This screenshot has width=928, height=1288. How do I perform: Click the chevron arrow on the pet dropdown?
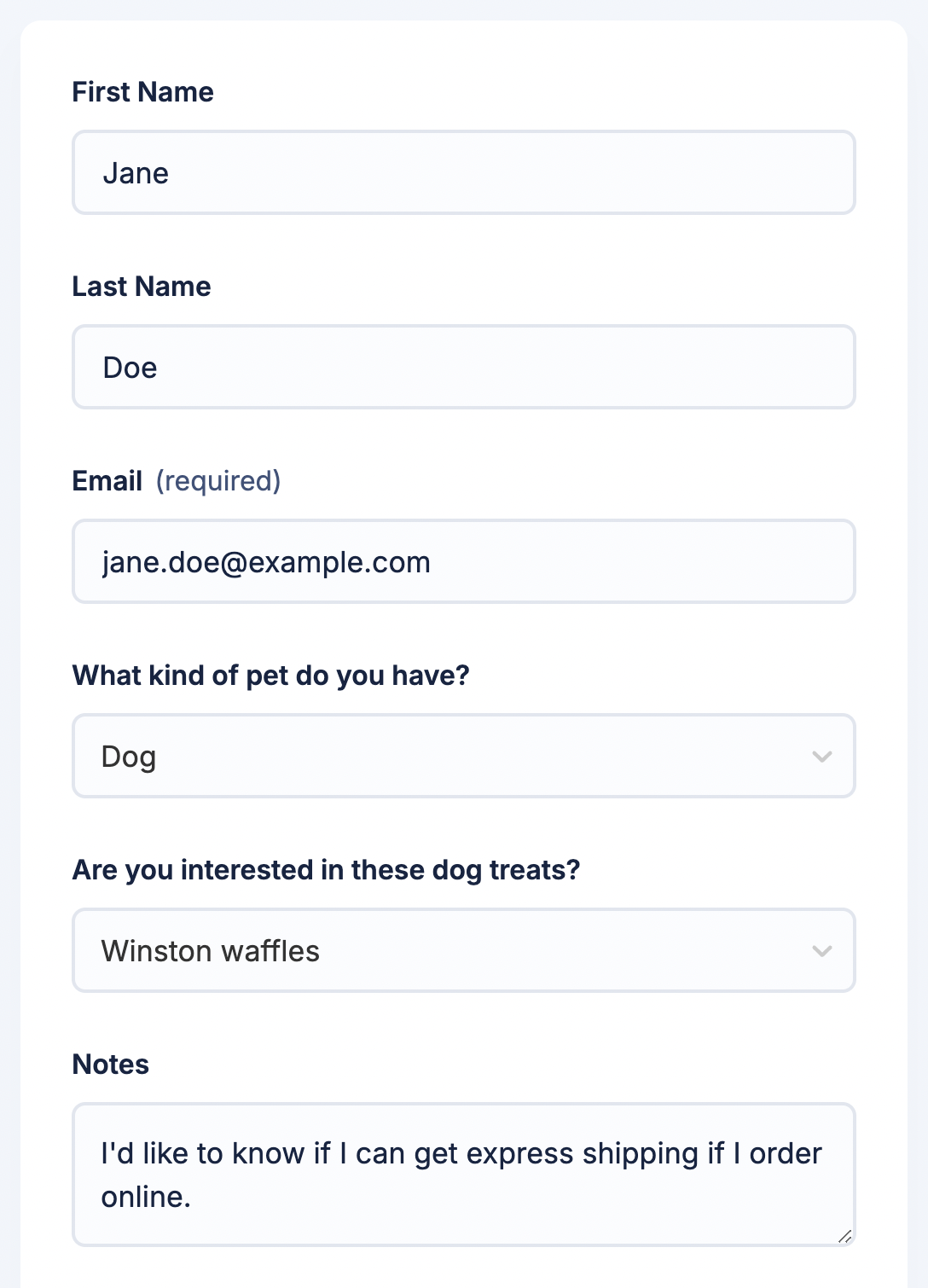tap(822, 757)
